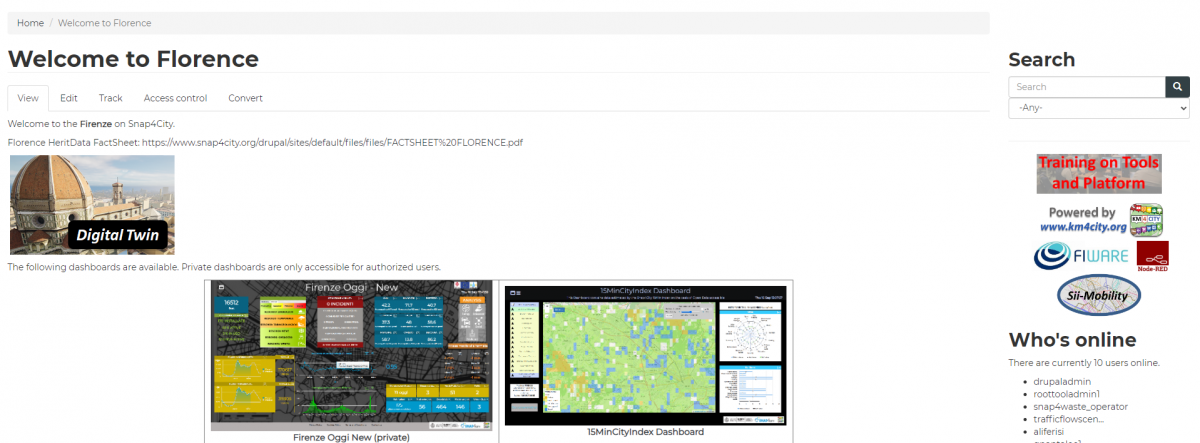
Task: Click the Powered by www.km4city.org text logo
Action: [1082, 220]
